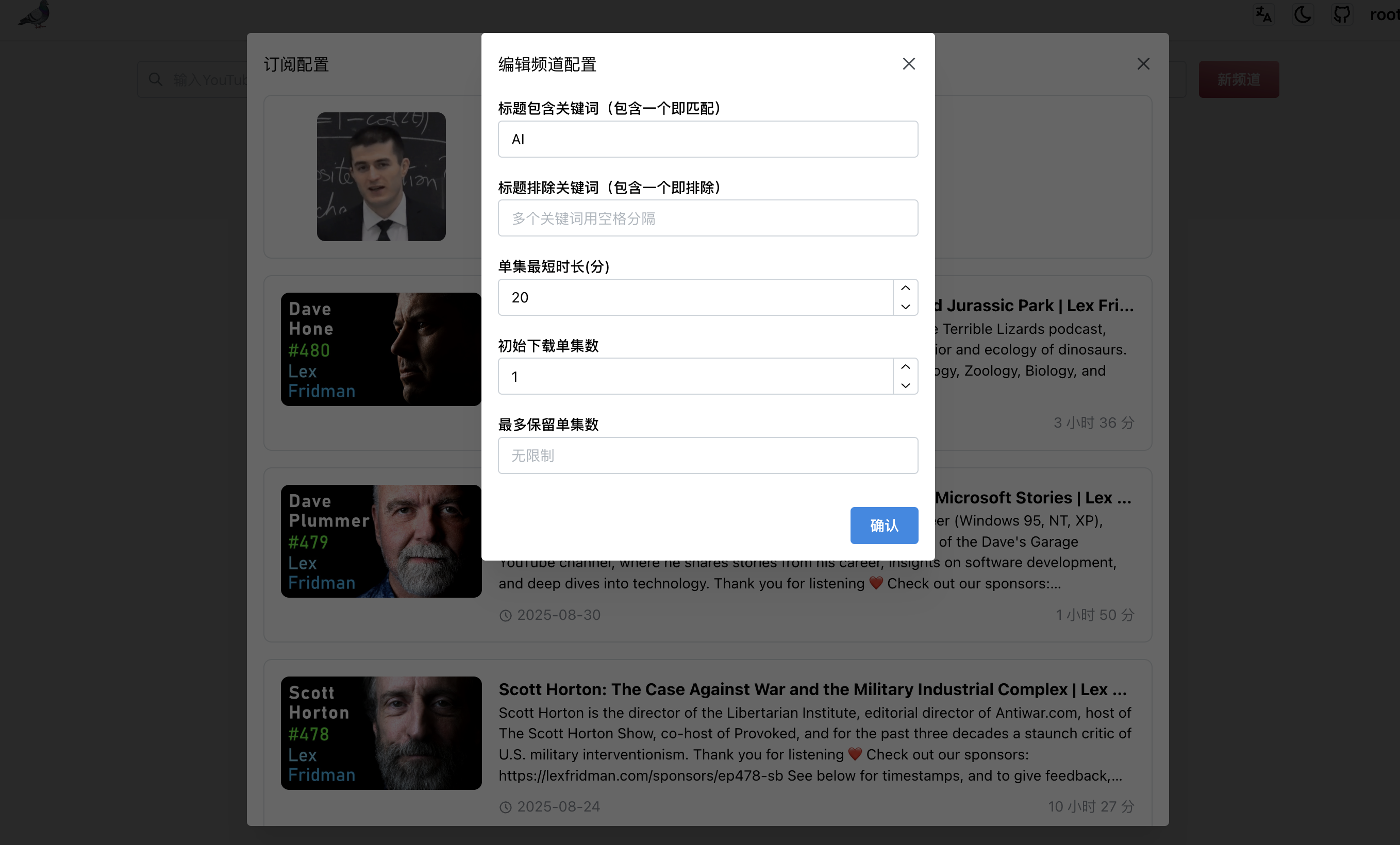1400x845 pixels.
Task: Click the title exclude keywords field
Action: tap(708, 218)
